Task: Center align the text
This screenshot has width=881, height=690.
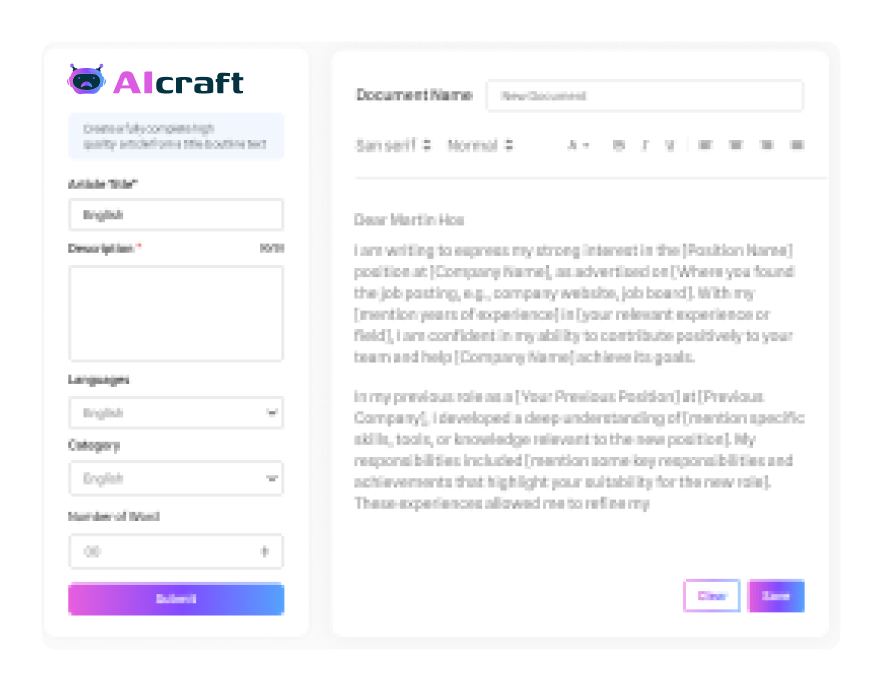Action: (736, 146)
